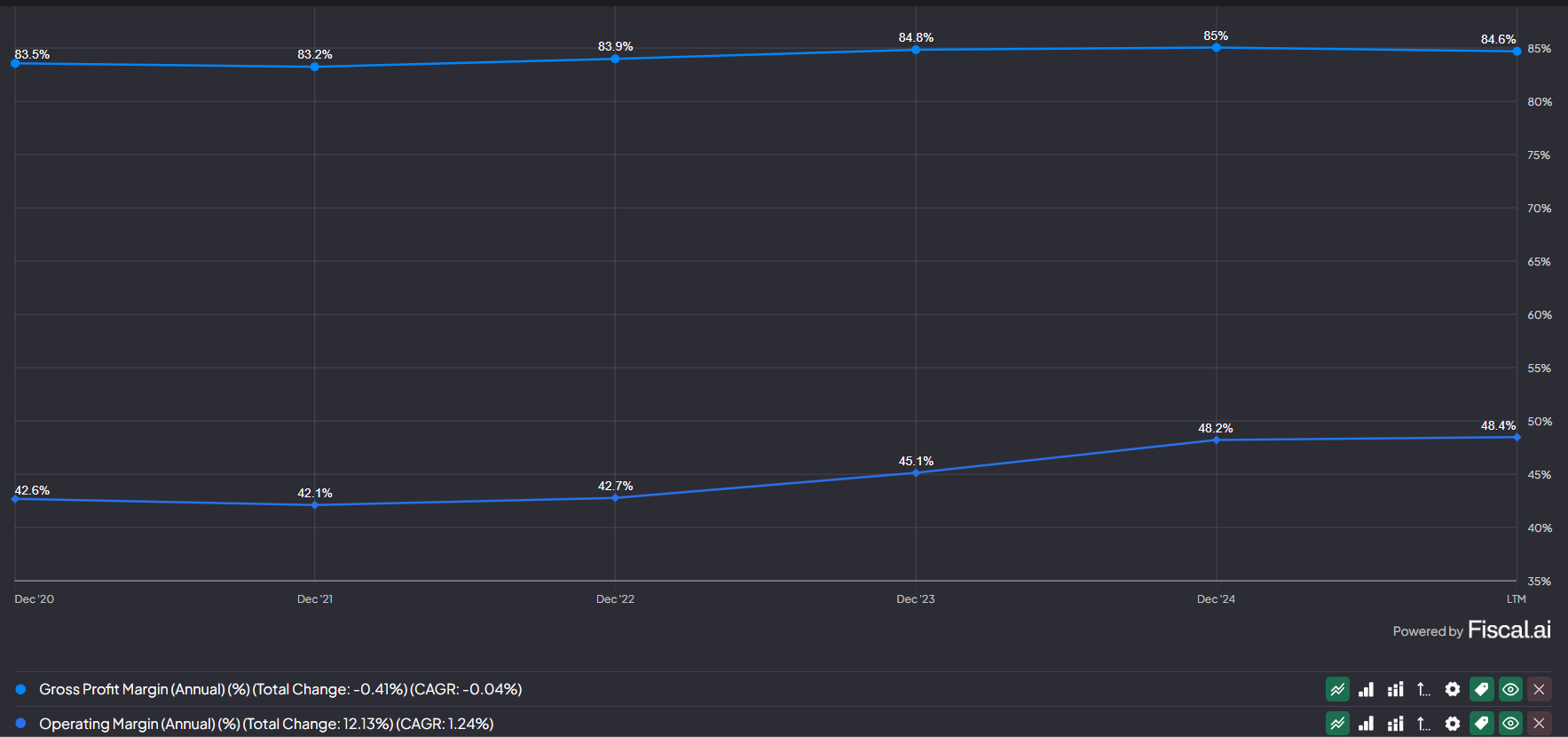Toggle data labels tag for Operating Margin

coord(1481,724)
